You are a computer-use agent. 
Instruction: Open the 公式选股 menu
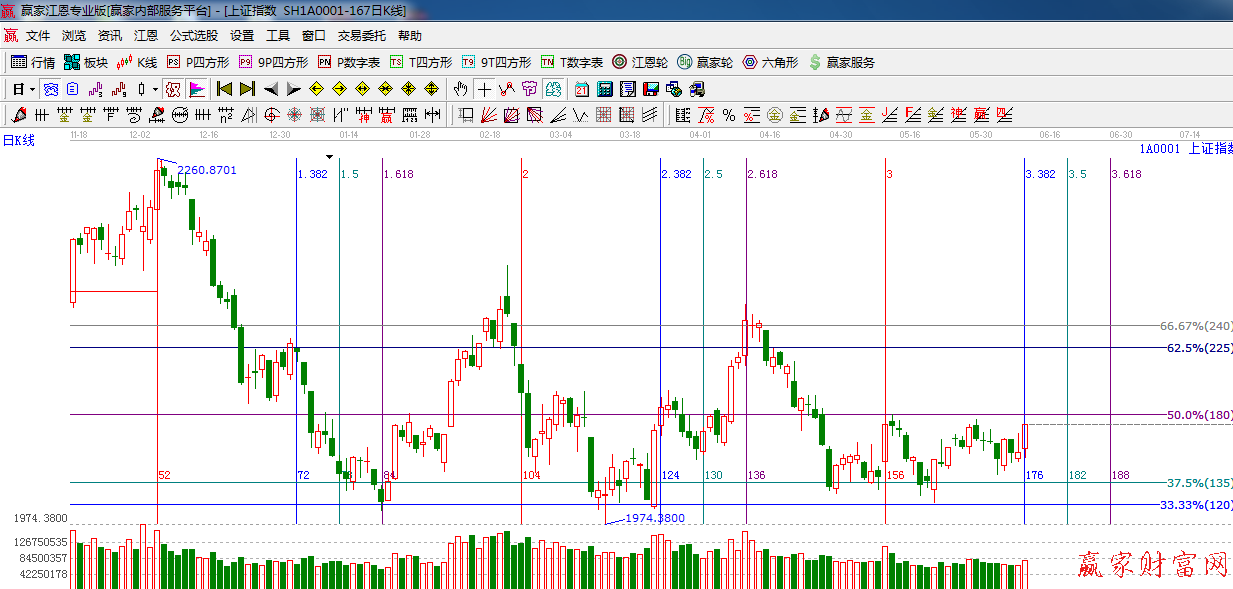[x=193, y=36]
